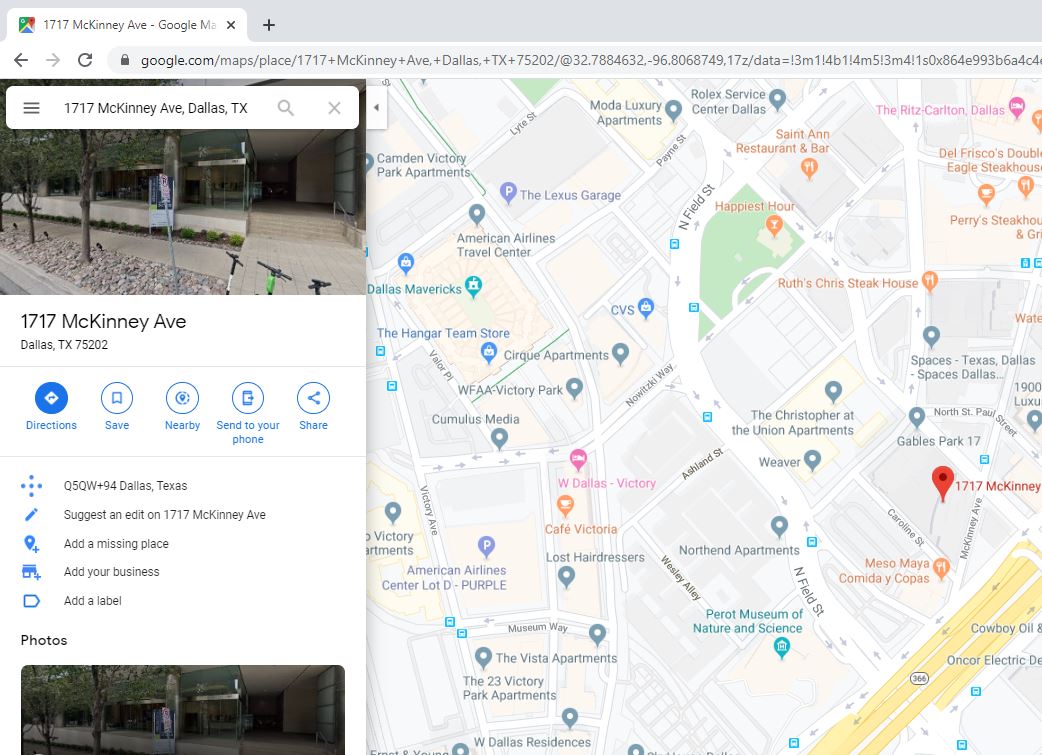Select the Weaver pin
The width and height of the screenshot is (1042, 755).
tap(812, 460)
